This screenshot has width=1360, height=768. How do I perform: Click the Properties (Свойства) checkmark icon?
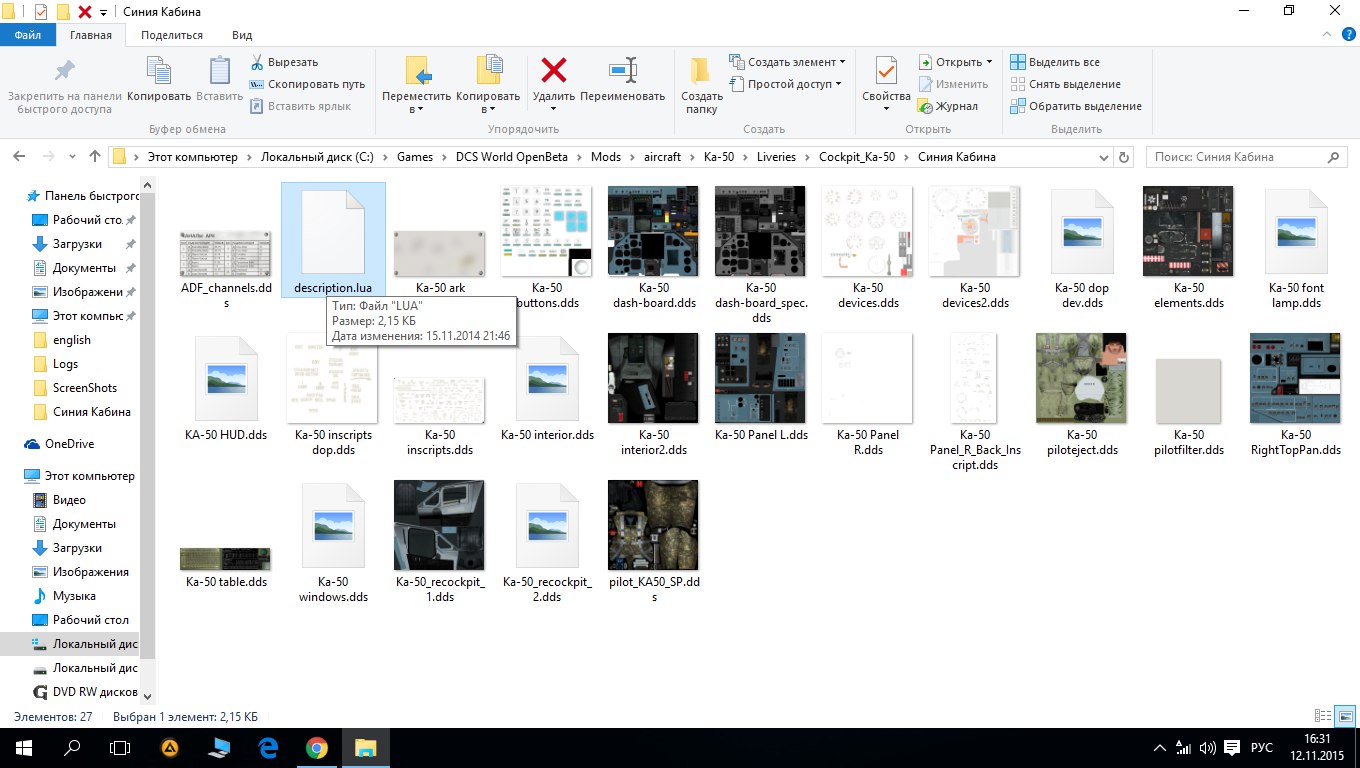click(x=886, y=70)
